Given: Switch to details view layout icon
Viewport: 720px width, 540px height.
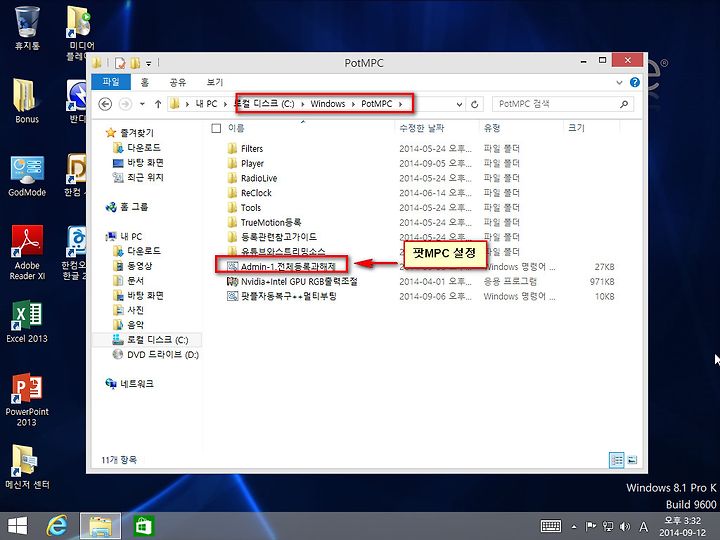Looking at the screenshot, I should [616, 459].
